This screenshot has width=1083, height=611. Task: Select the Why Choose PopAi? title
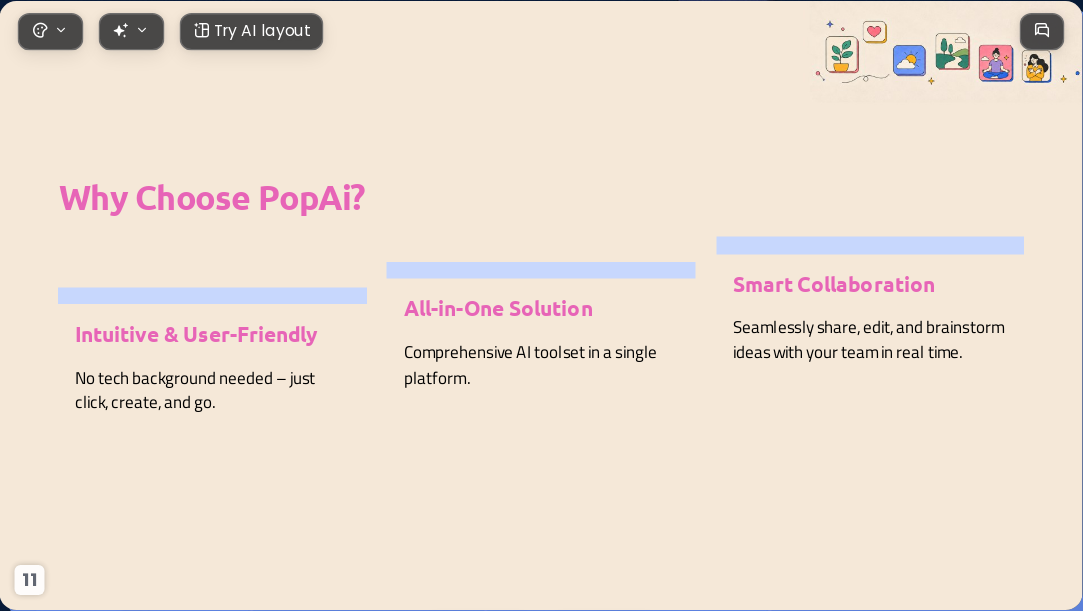212,198
